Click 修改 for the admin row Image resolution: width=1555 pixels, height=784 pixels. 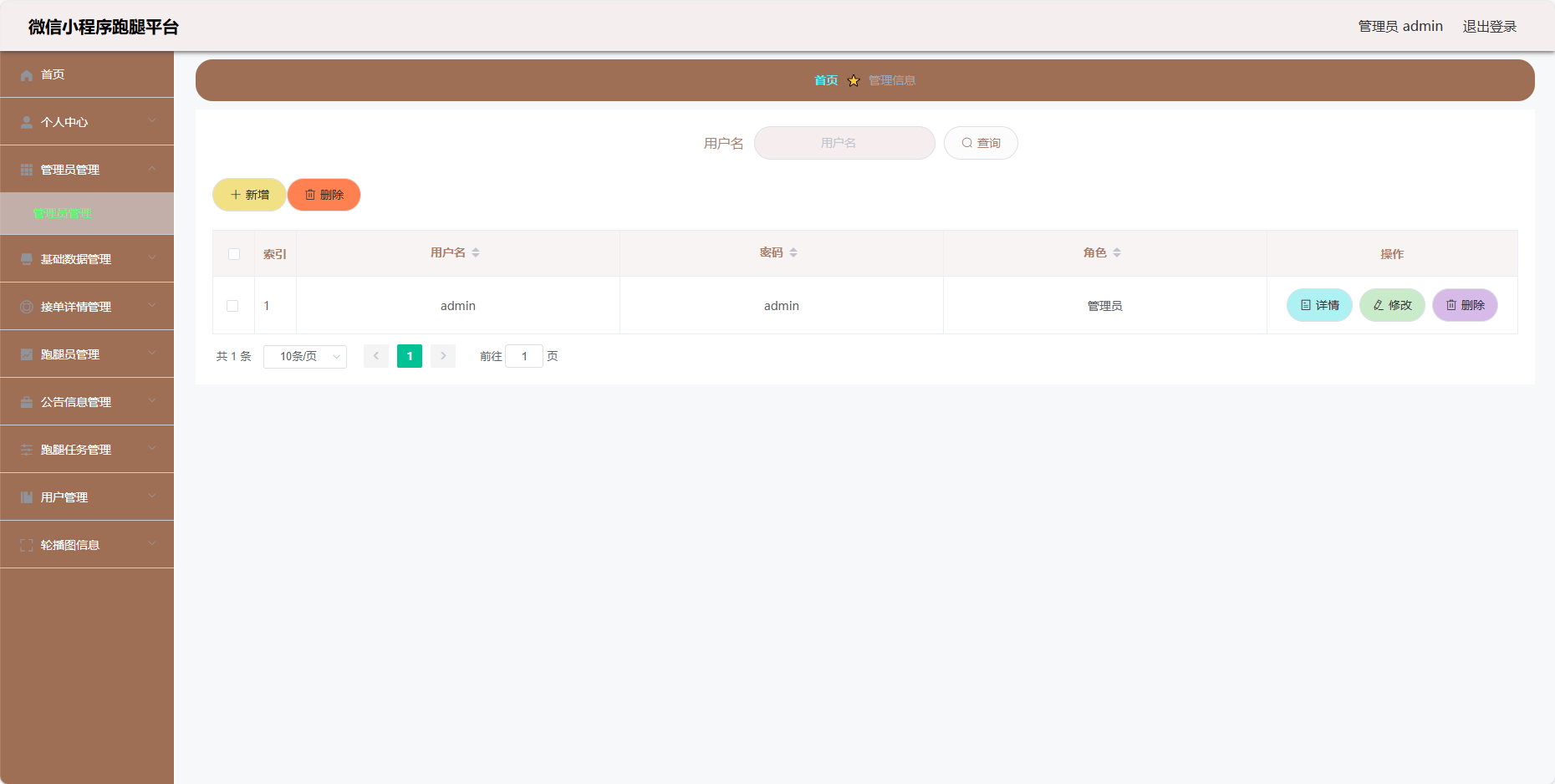coord(1392,305)
